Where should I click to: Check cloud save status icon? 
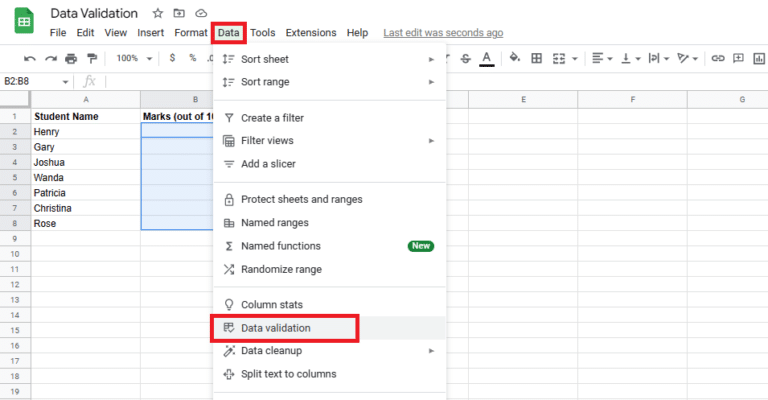(201, 13)
